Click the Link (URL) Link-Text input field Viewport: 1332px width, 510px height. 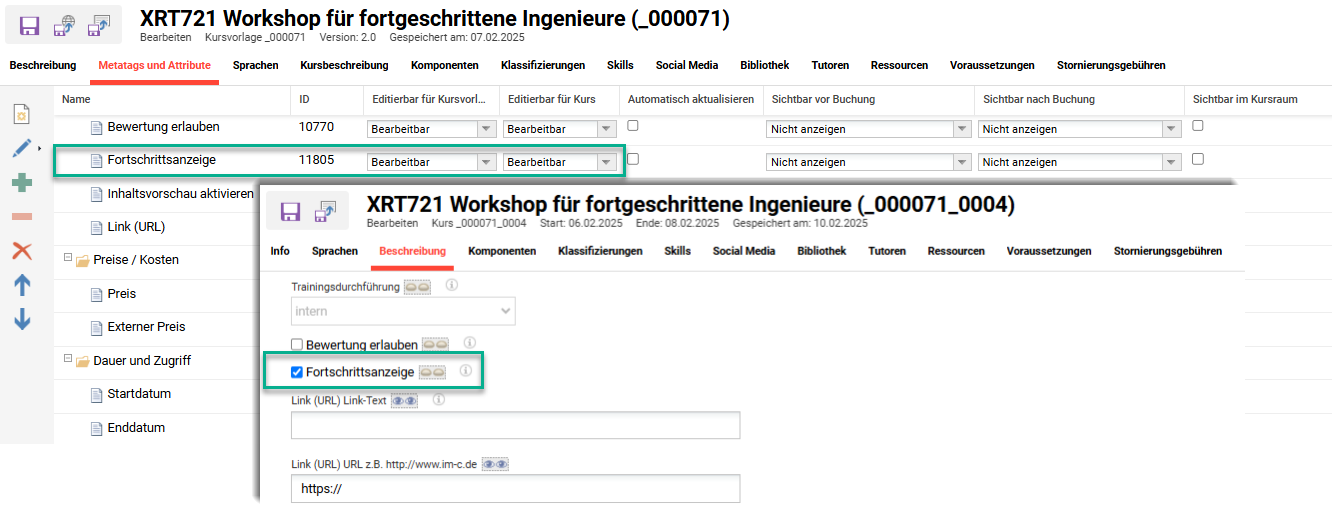click(515, 426)
